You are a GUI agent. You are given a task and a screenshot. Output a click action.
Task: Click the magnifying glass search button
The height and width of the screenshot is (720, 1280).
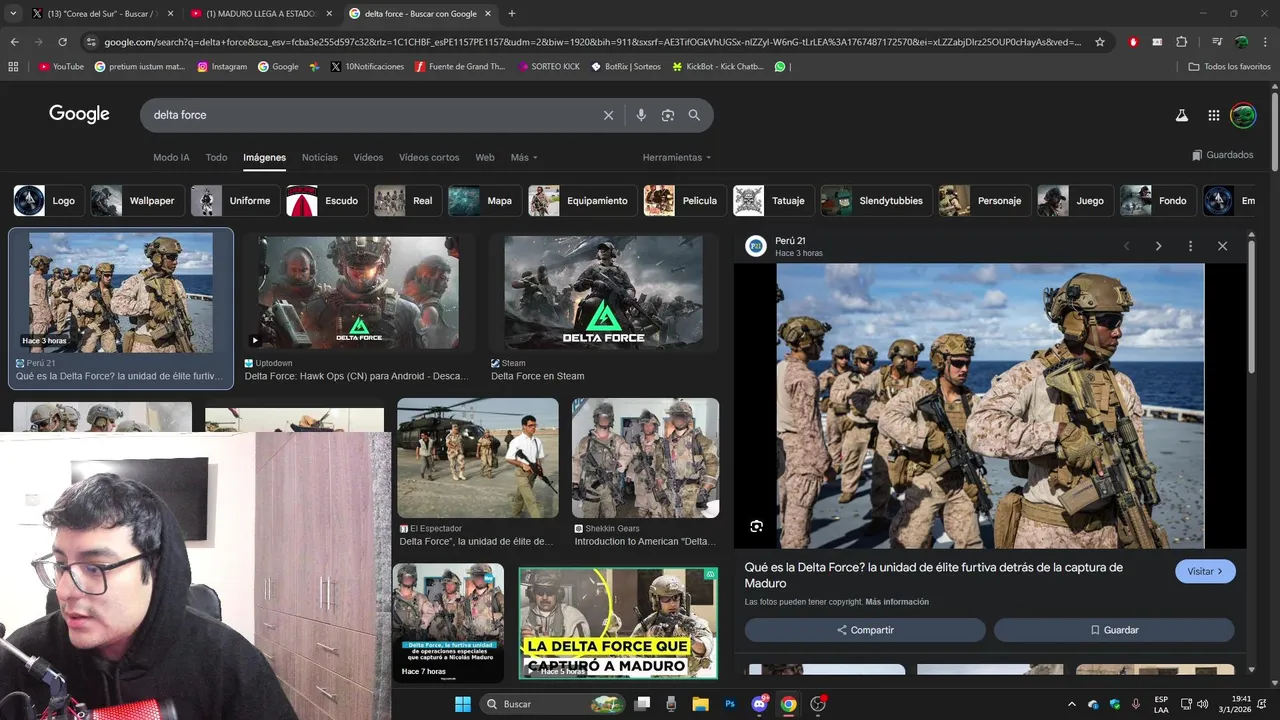[694, 115]
